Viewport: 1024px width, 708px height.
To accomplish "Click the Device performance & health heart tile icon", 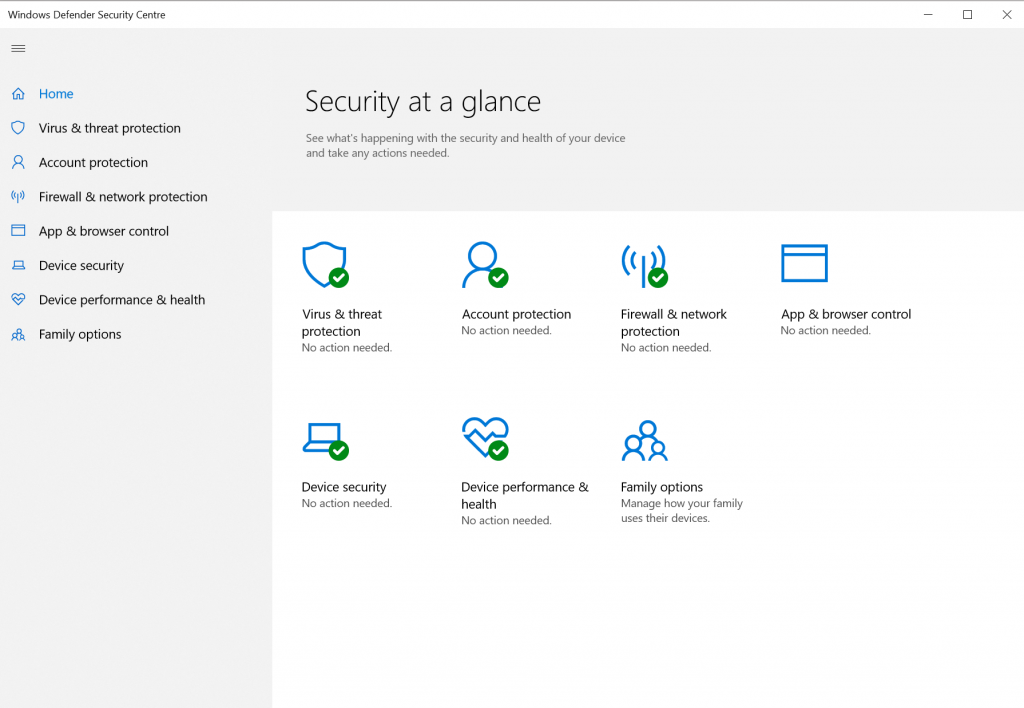I will click(485, 438).
